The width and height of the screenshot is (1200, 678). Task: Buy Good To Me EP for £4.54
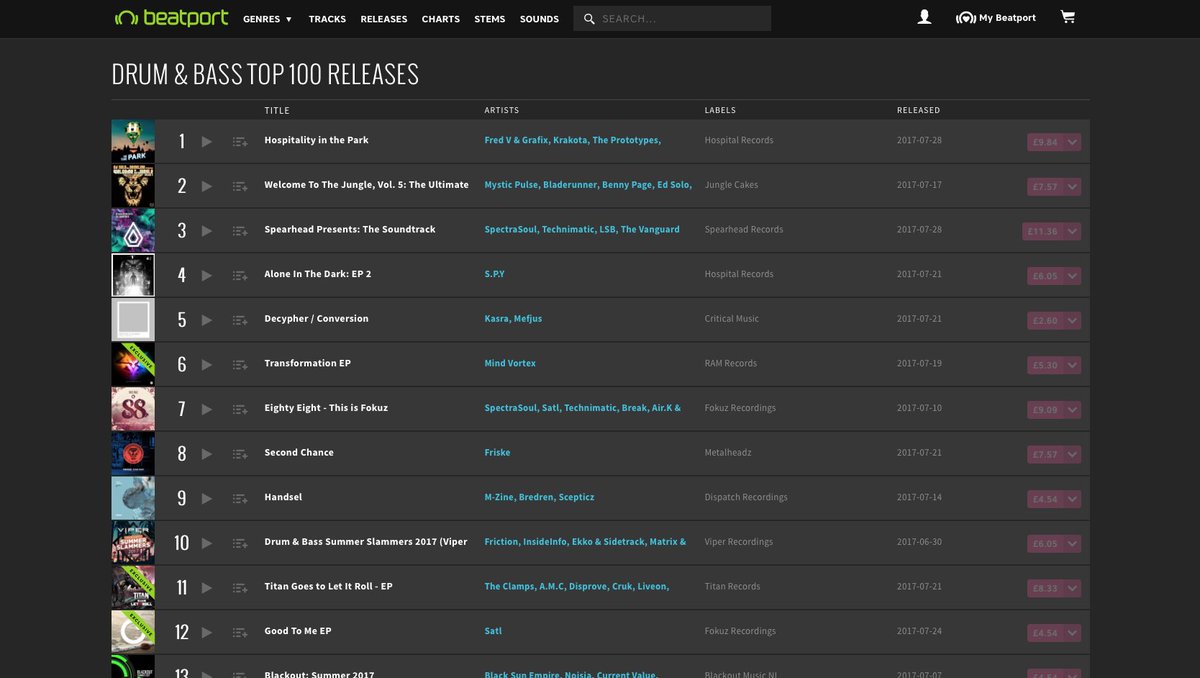pyautogui.click(x=1045, y=633)
